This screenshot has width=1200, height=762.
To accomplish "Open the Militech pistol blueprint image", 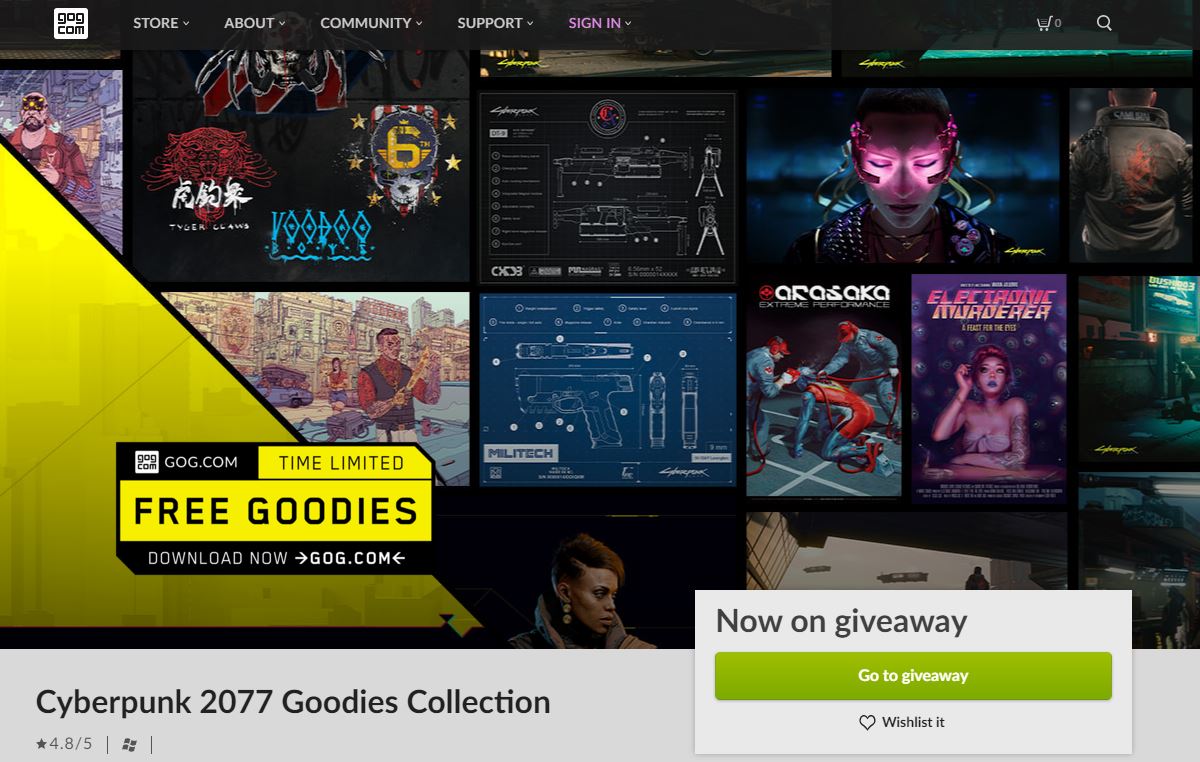I will point(608,389).
